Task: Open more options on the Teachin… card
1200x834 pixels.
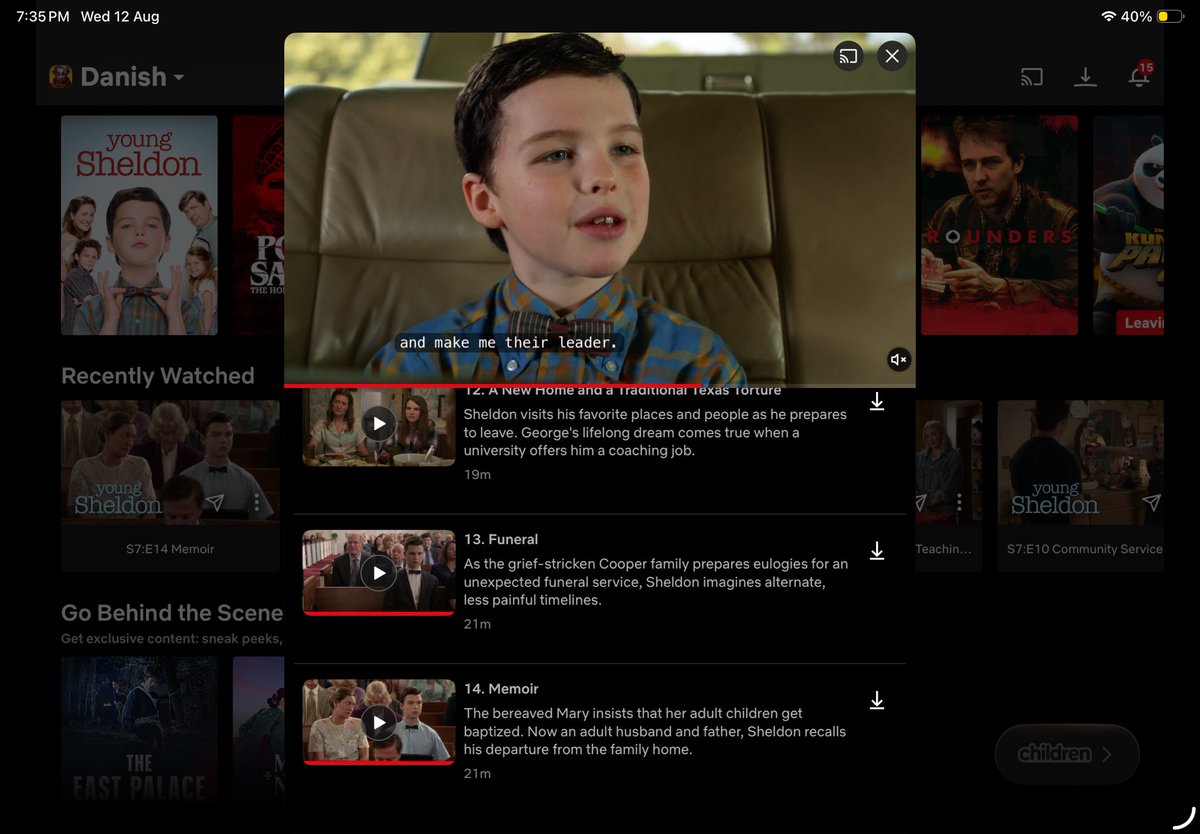Action: (959, 502)
